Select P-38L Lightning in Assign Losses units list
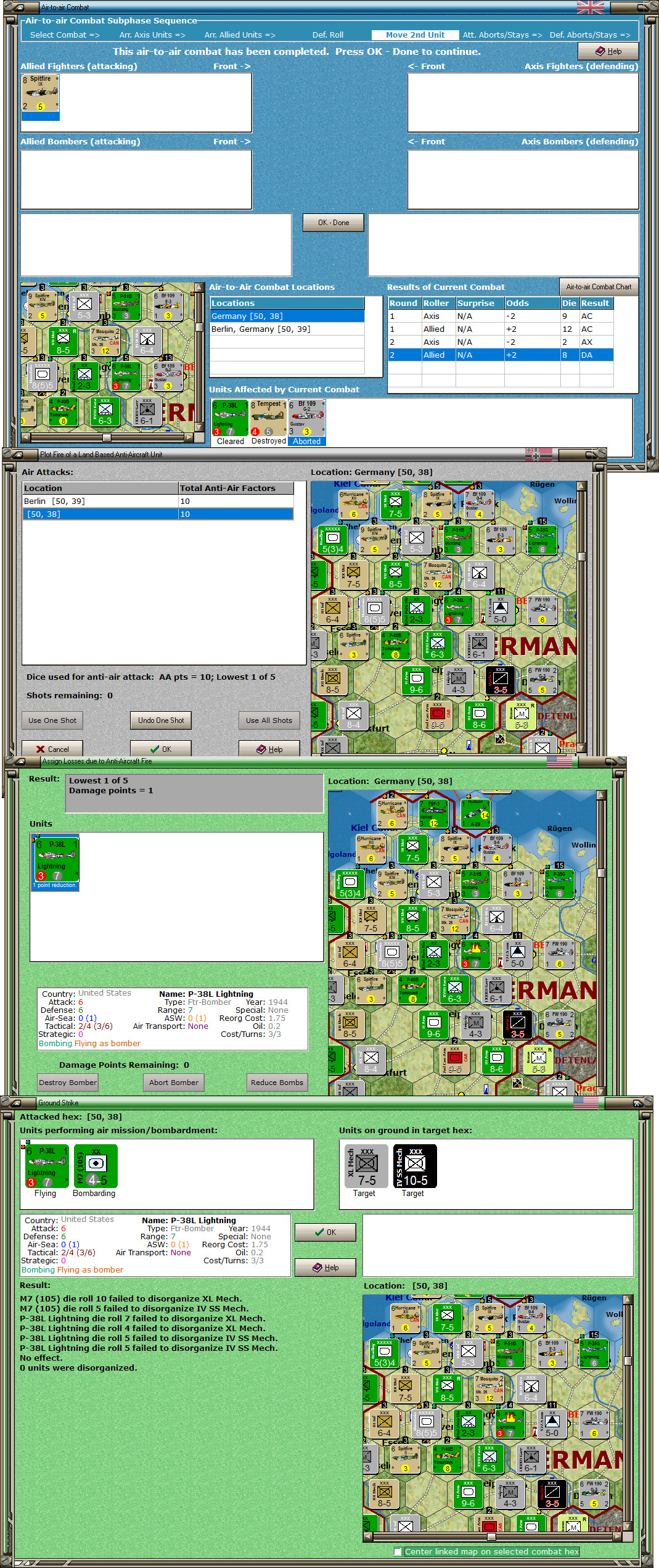The image size is (659, 1568). 56,862
